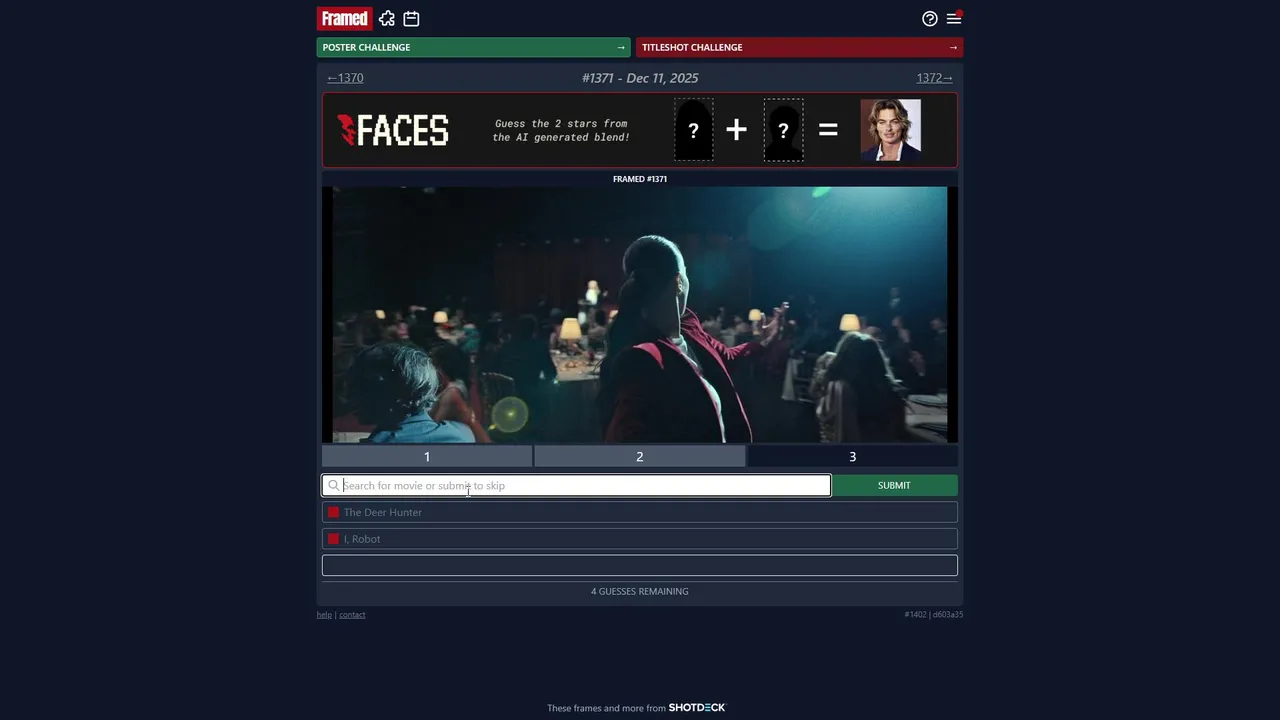Open the help question mark icon

[930, 18]
